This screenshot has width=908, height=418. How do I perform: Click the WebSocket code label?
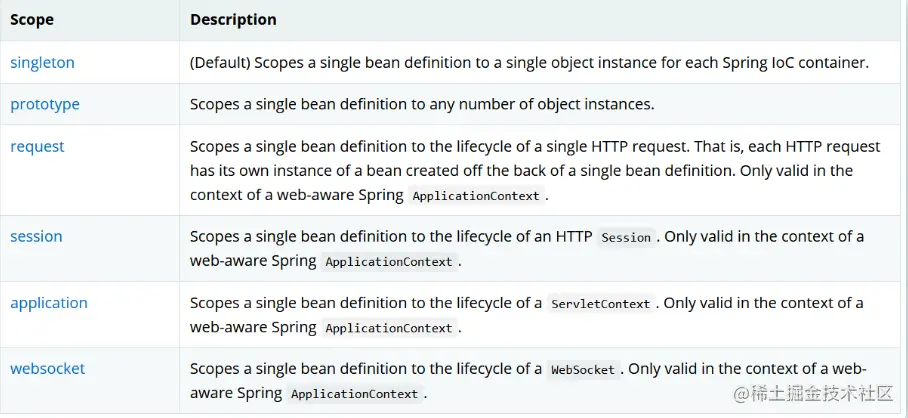pyautogui.click(x=582, y=370)
